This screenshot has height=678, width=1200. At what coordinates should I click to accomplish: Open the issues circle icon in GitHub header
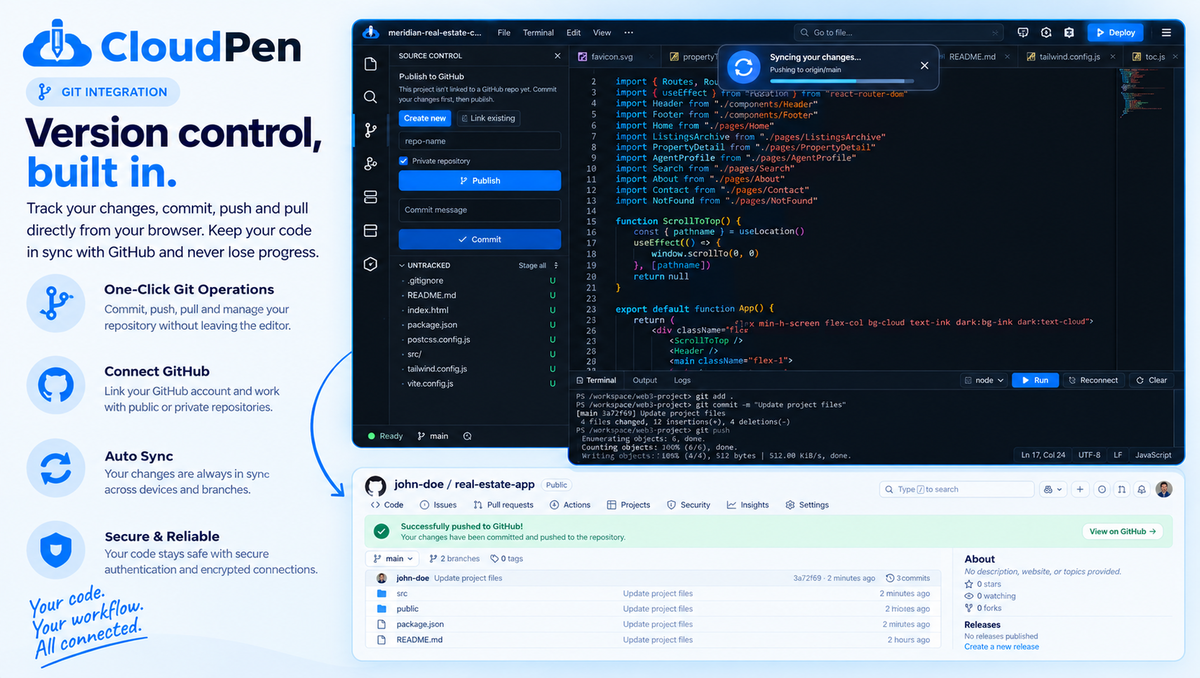pyautogui.click(x=1102, y=489)
